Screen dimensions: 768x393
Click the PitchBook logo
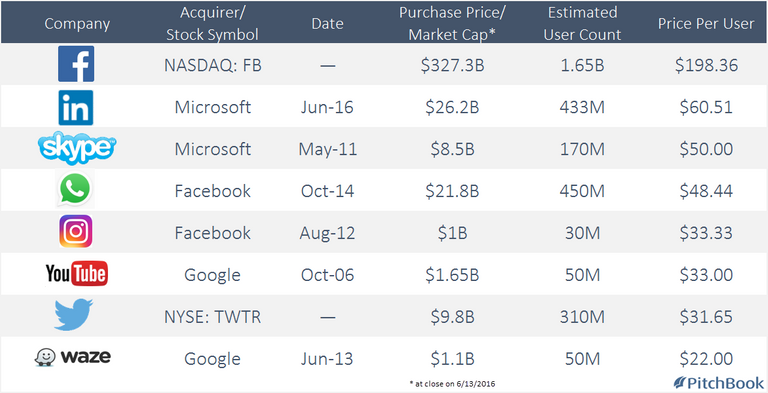[719, 383]
